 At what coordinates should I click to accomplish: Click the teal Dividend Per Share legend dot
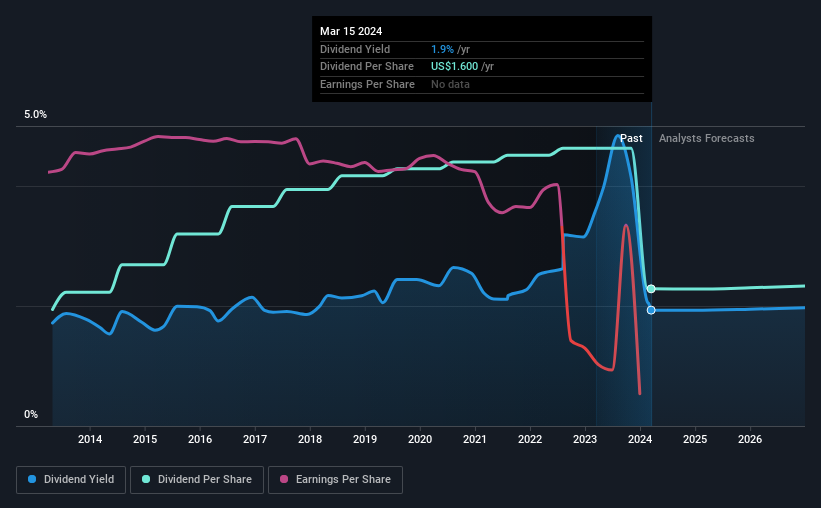(x=146, y=479)
